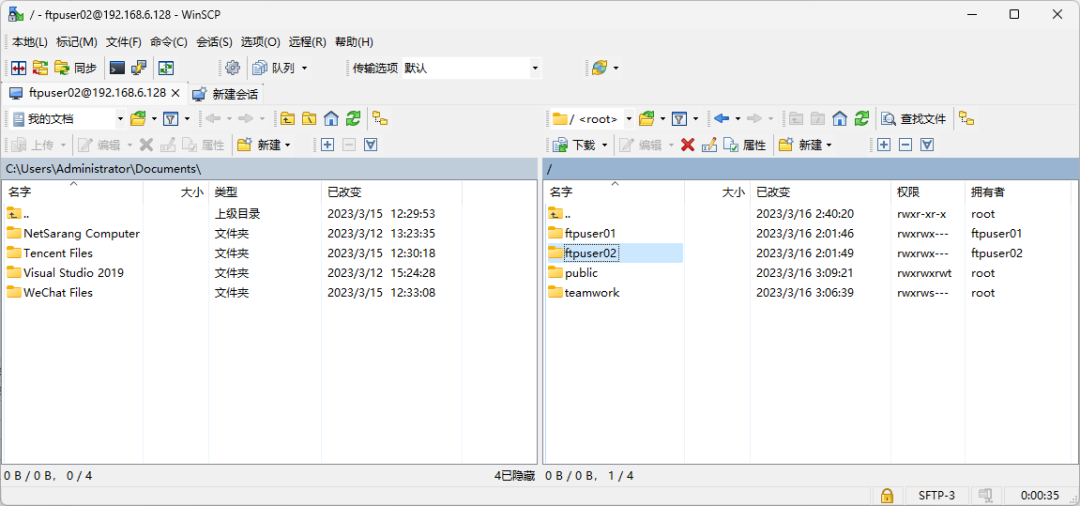Viewport: 1080px width, 506px height.
Task: Open preferences via the gear icon
Action: (233, 67)
